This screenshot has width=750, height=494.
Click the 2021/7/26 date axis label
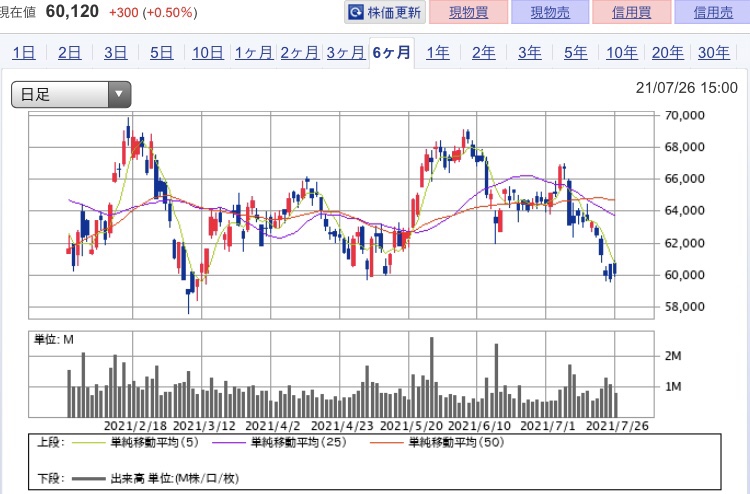point(617,426)
